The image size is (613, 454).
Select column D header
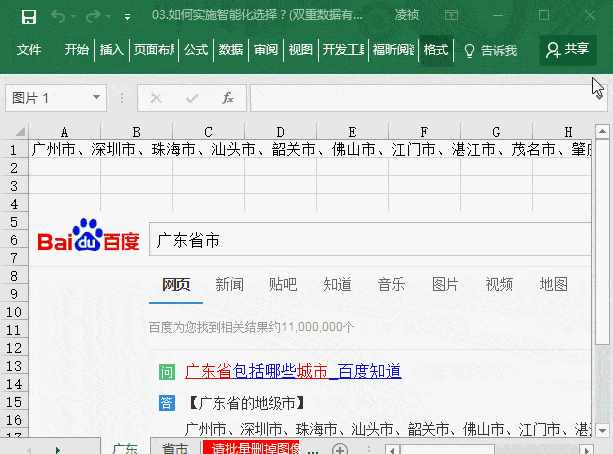280,132
